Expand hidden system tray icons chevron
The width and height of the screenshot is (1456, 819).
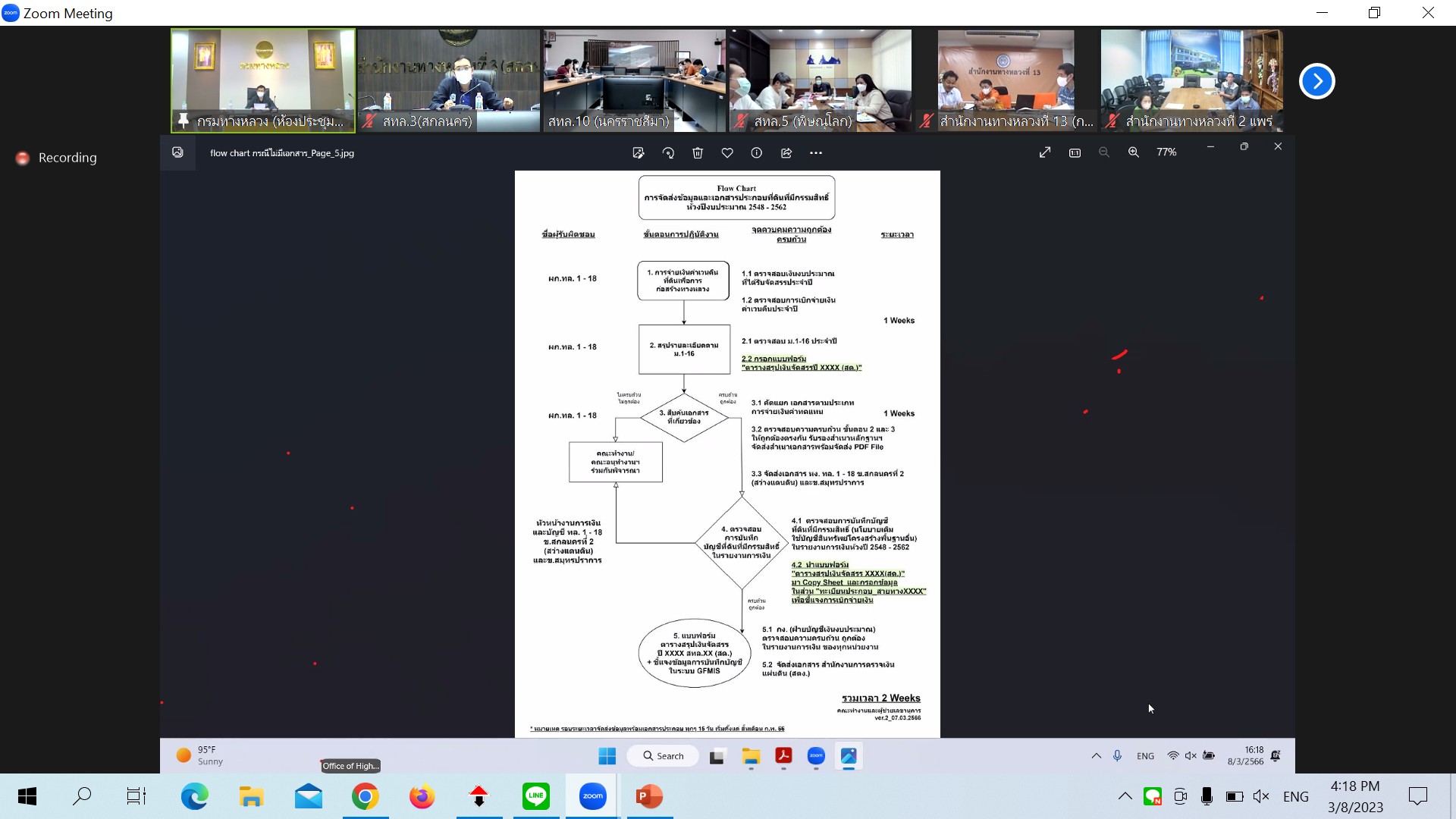pyautogui.click(x=1125, y=796)
